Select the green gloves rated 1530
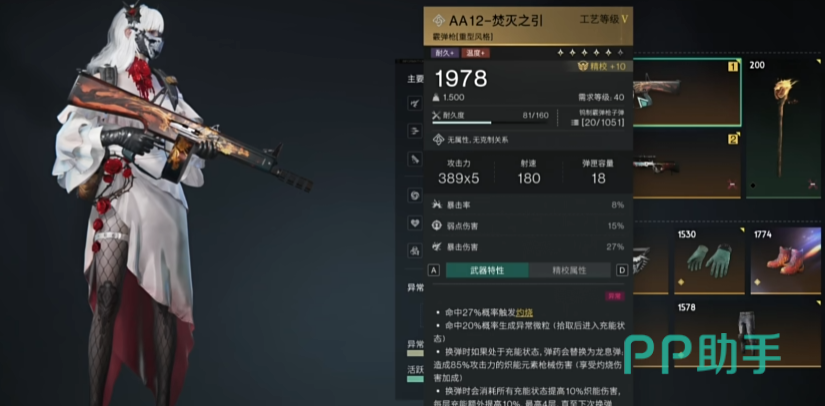Image resolution: width=825 pixels, height=406 pixels. click(709, 260)
